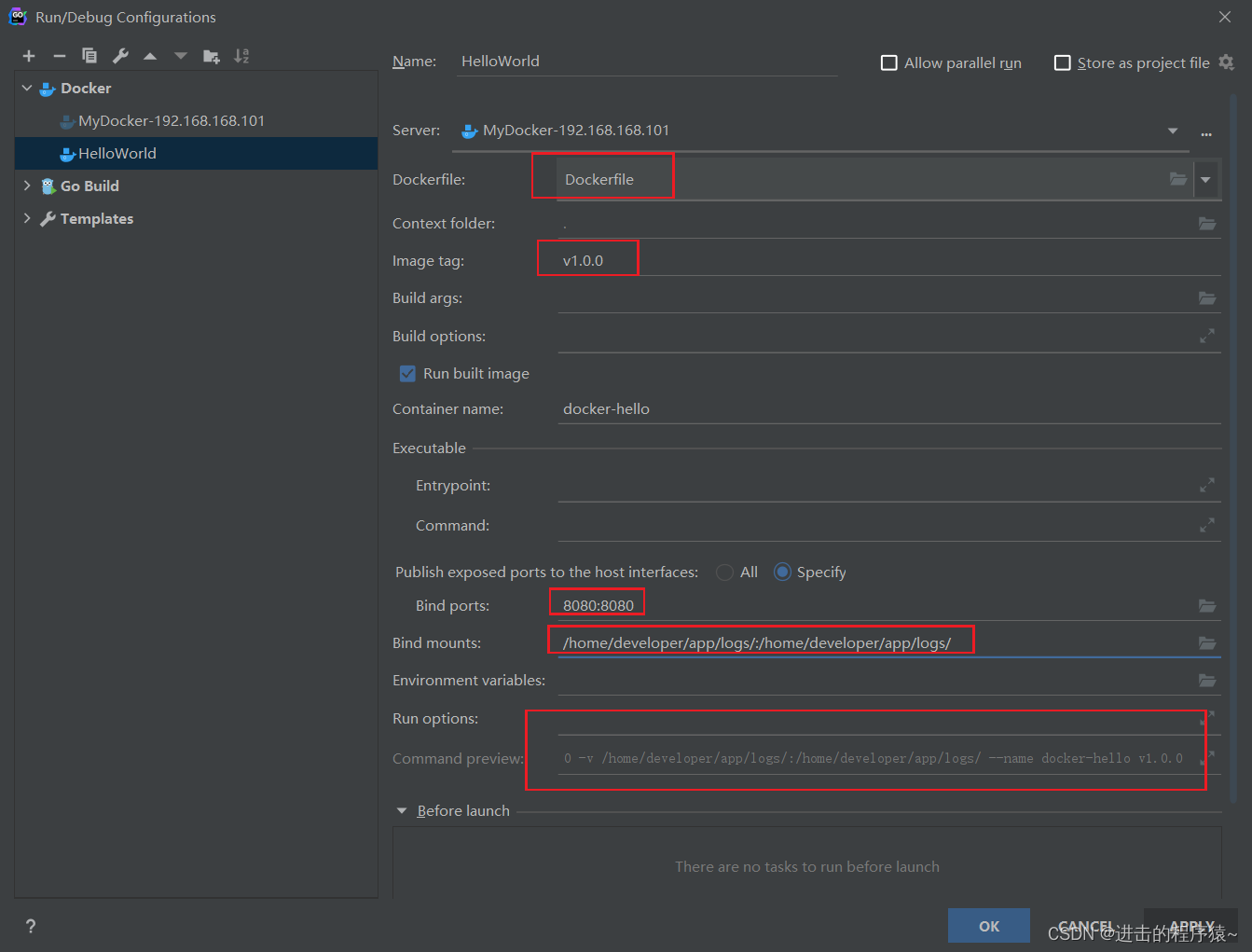1252x952 pixels.
Task: Open Environment variables editor icon
Action: [x=1207, y=681]
